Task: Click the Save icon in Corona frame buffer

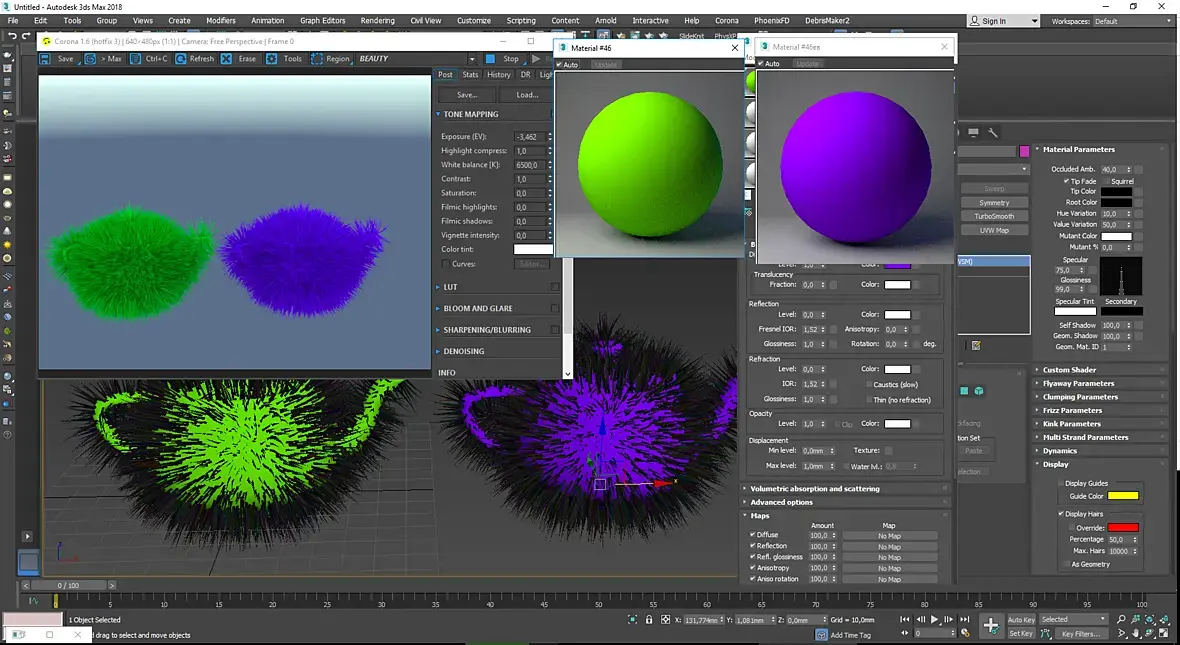Action: tap(47, 59)
